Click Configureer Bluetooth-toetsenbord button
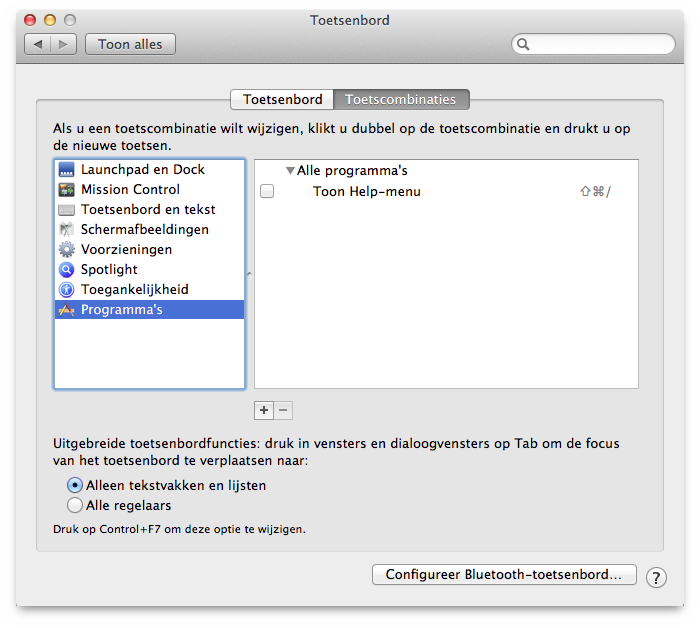This screenshot has height=628, width=700. [504, 574]
